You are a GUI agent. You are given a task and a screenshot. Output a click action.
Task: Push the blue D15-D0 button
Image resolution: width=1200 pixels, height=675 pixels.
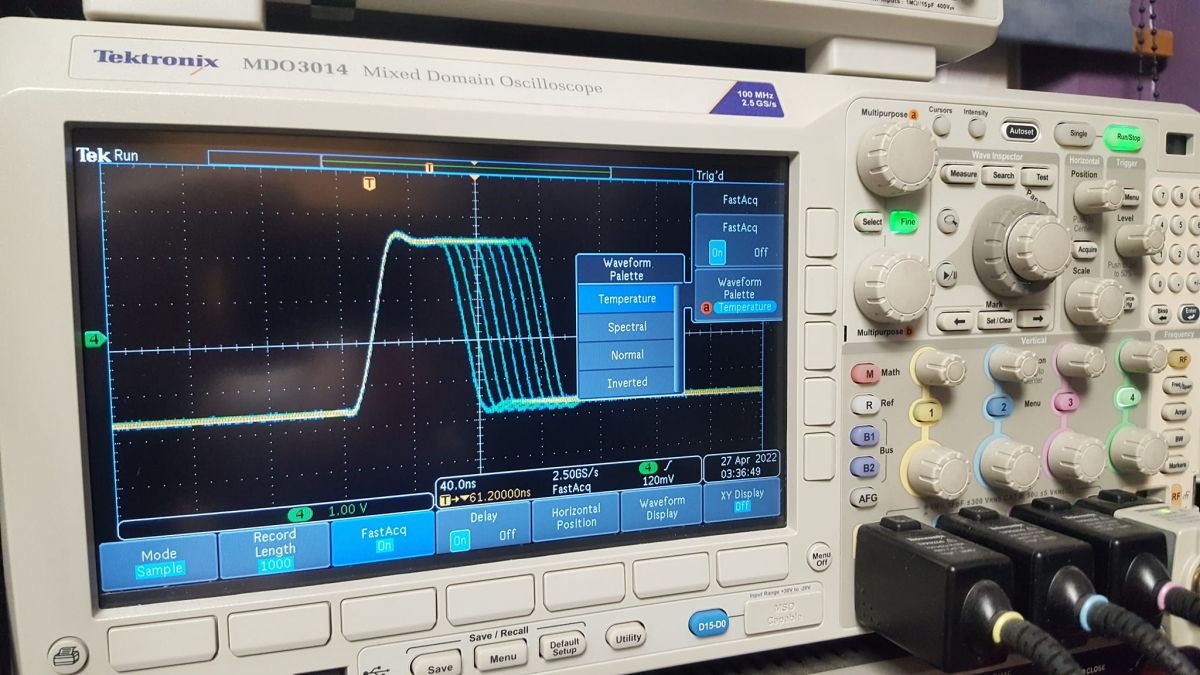click(709, 625)
